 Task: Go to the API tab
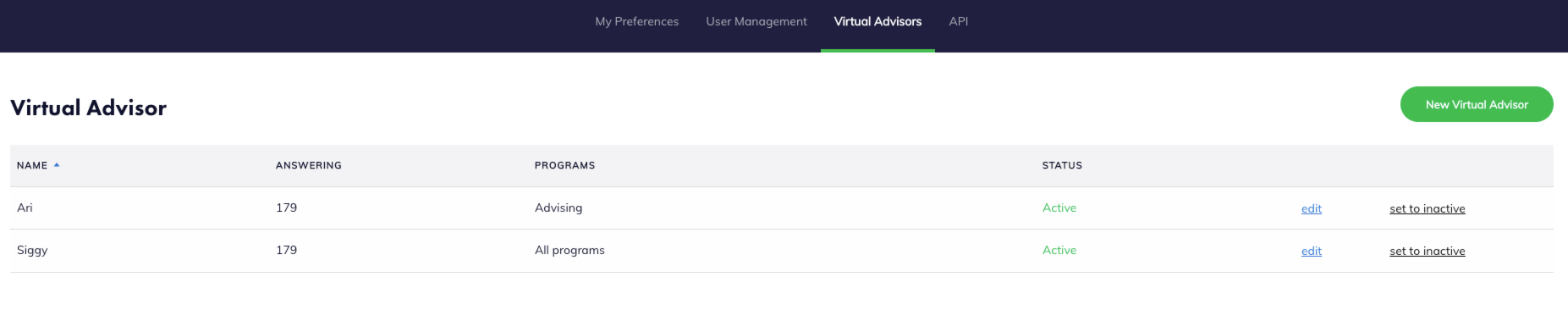959,21
